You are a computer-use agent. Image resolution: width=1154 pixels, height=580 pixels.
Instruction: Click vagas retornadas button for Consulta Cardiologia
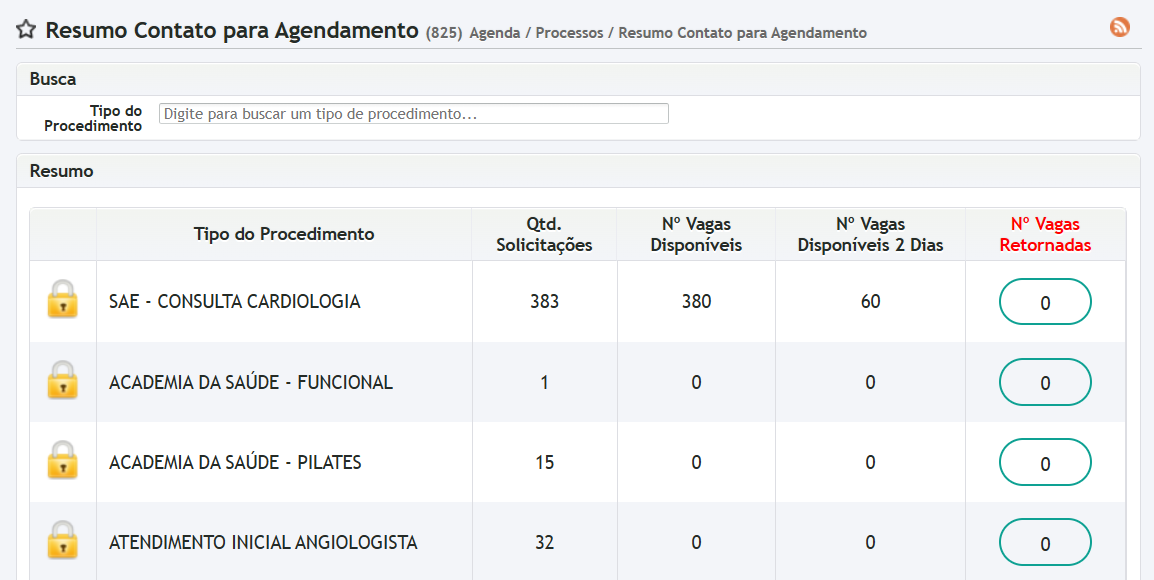[1045, 302]
